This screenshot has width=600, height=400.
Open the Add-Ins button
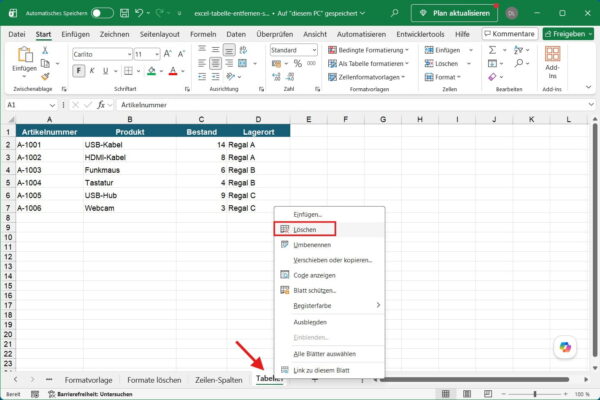pos(552,62)
